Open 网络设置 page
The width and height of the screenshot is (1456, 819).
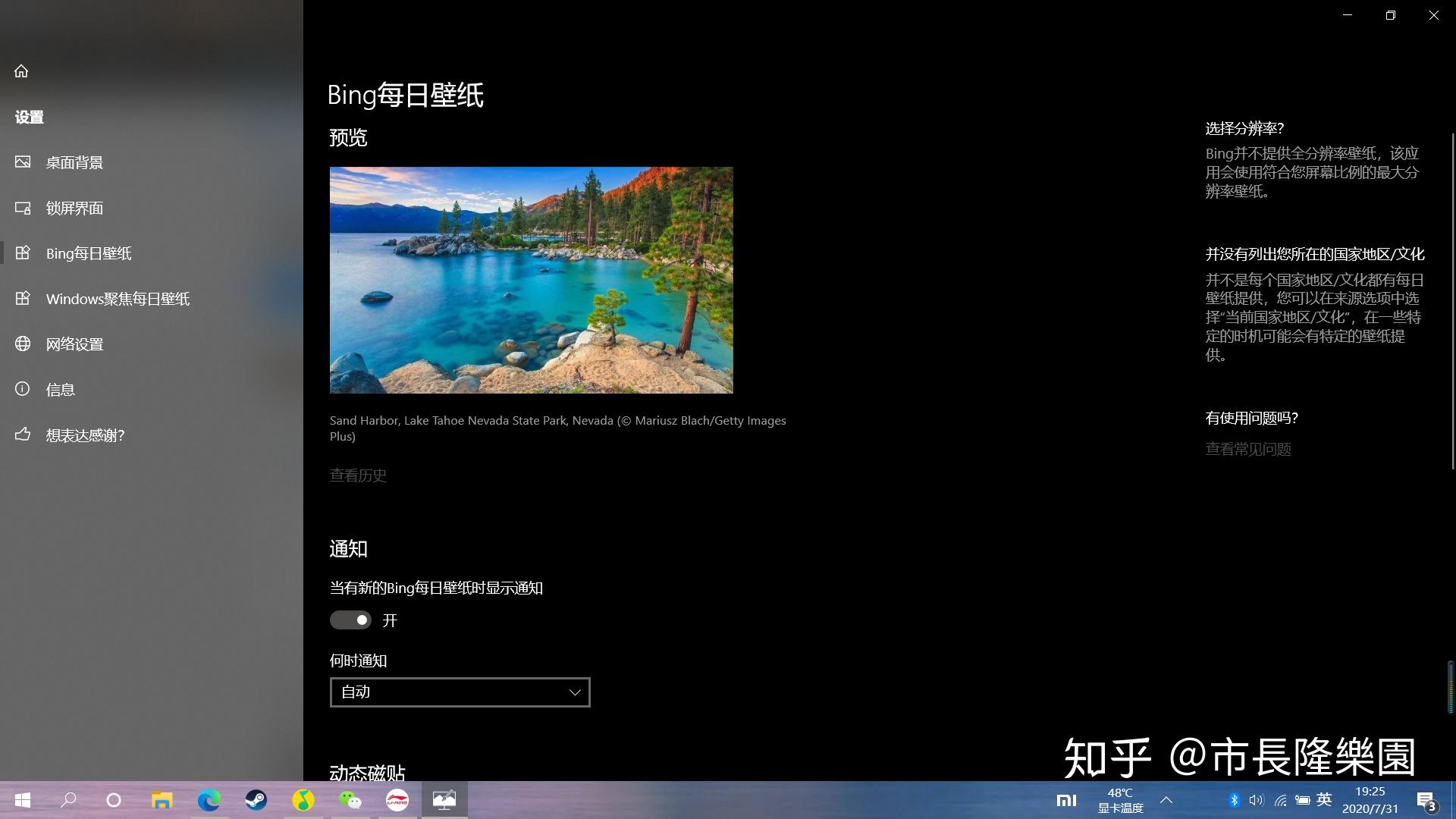pos(152,344)
